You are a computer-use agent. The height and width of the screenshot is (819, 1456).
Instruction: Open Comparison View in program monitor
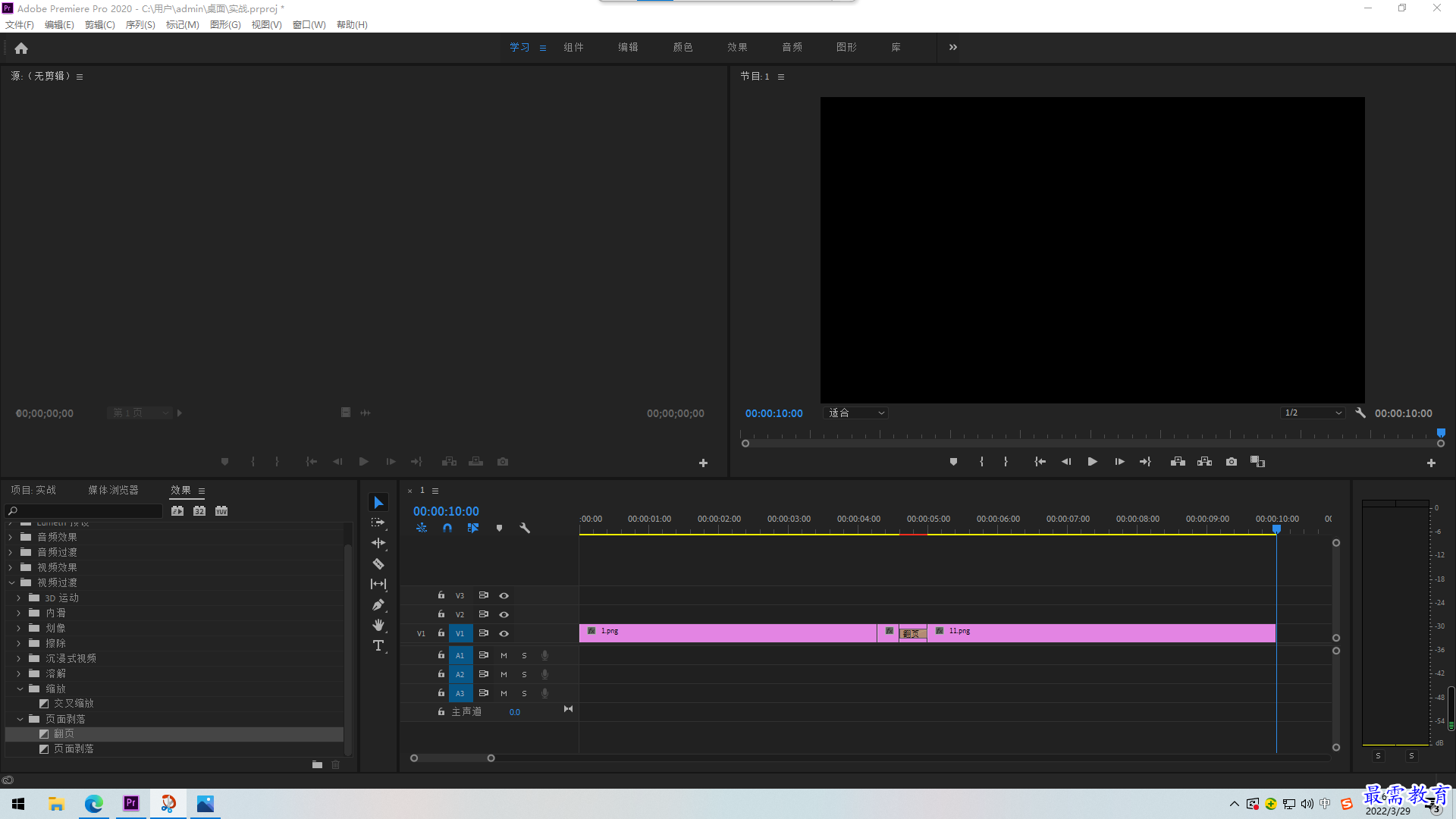pos(1257,461)
